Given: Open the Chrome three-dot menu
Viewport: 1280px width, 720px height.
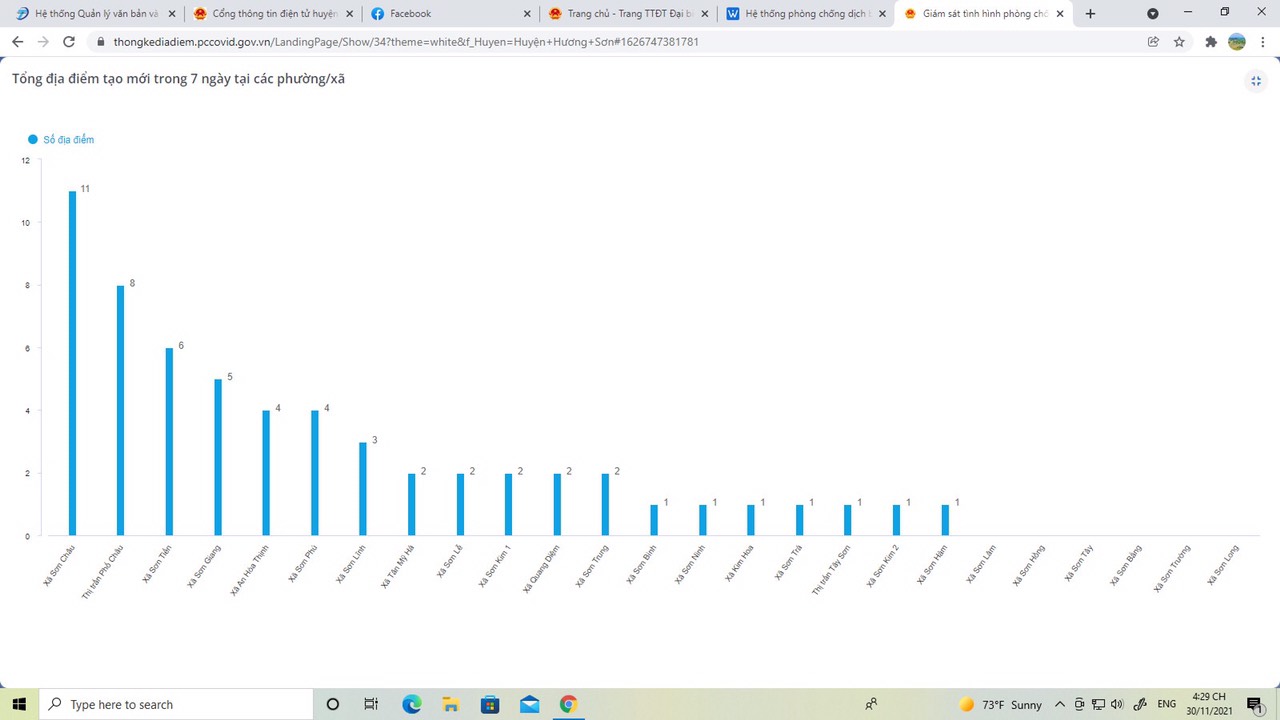Looking at the screenshot, I should point(1263,42).
